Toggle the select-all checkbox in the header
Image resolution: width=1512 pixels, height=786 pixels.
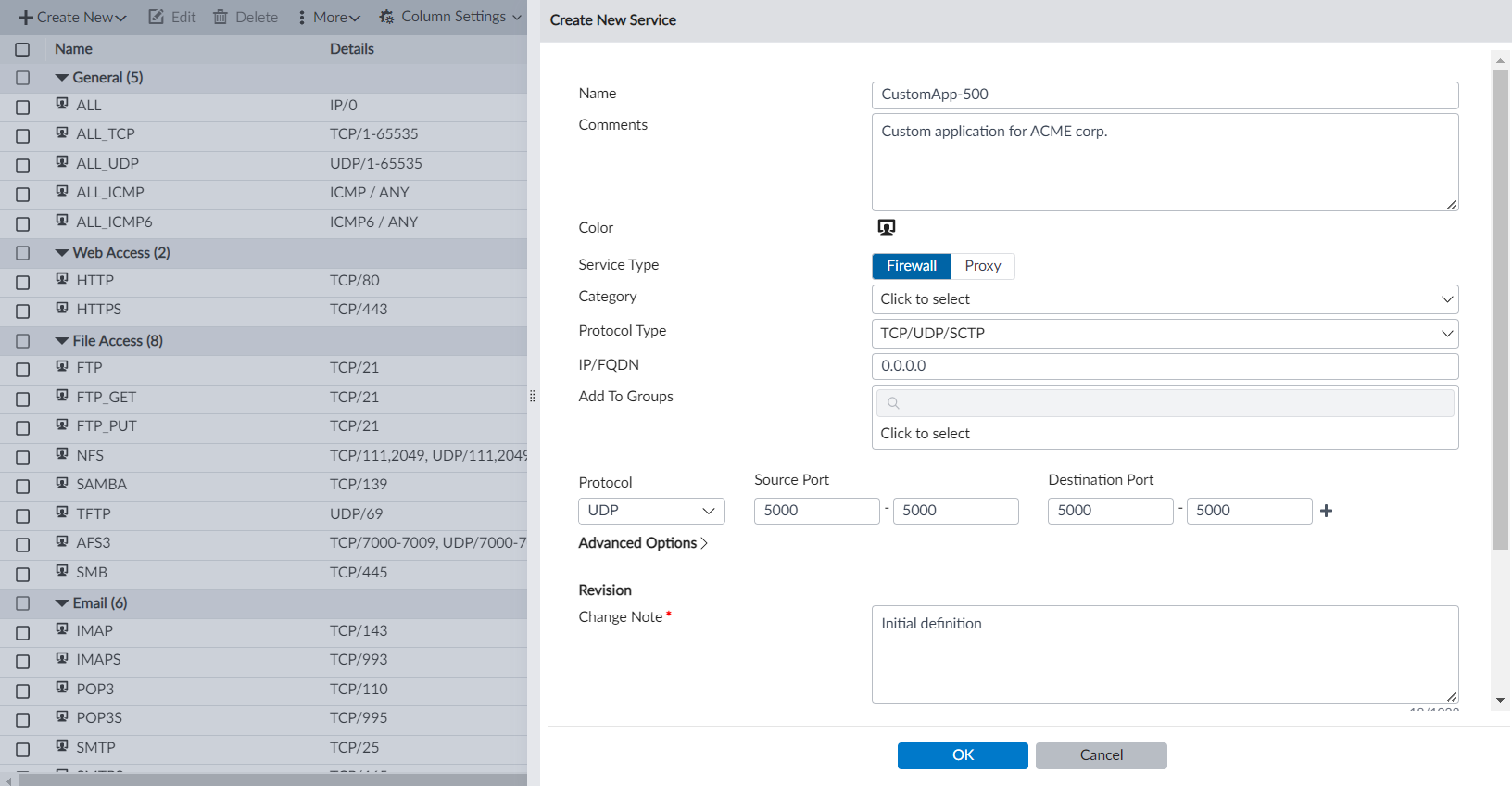pyautogui.click(x=23, y=49)
